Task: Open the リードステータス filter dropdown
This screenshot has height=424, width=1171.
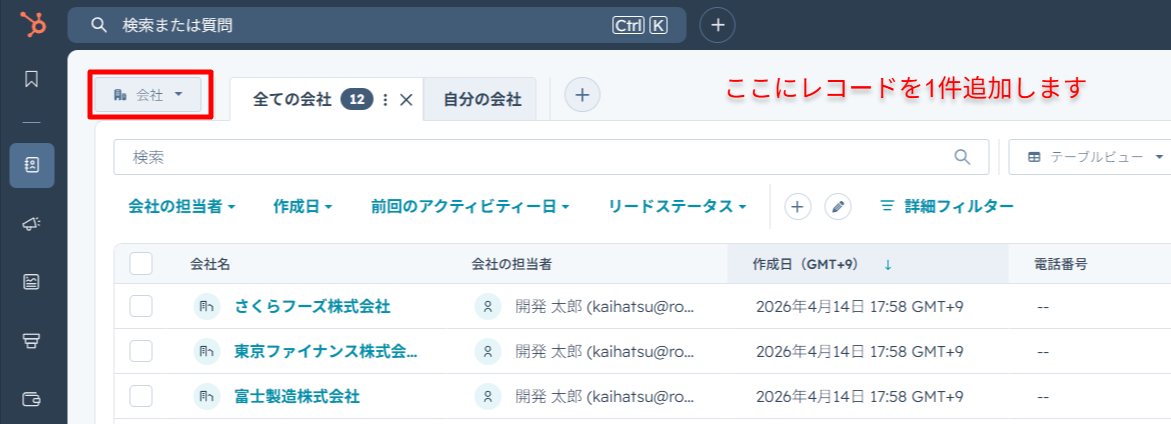Action: [x=677, y=206]
